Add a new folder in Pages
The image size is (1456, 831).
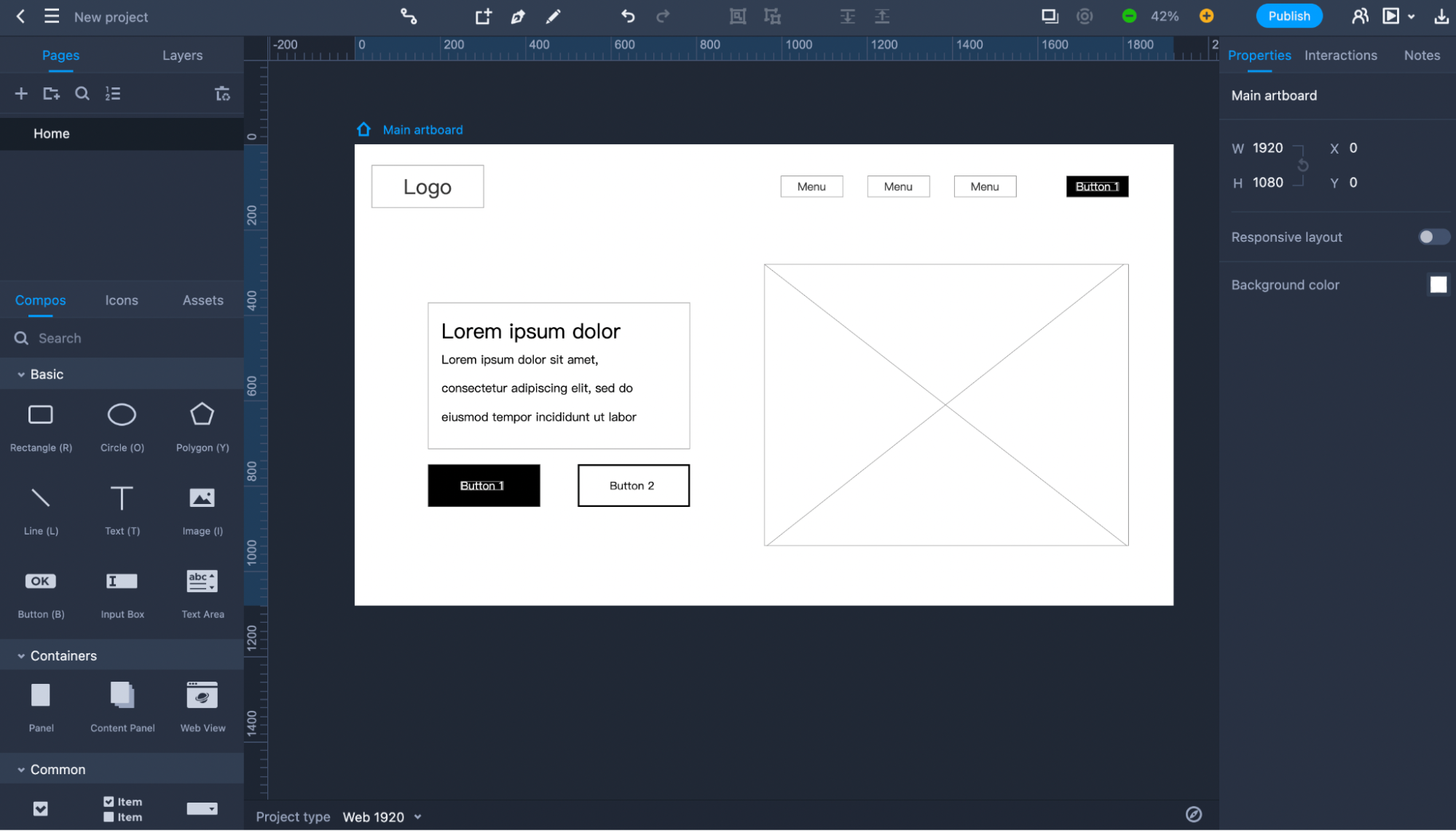pos(51,93)
